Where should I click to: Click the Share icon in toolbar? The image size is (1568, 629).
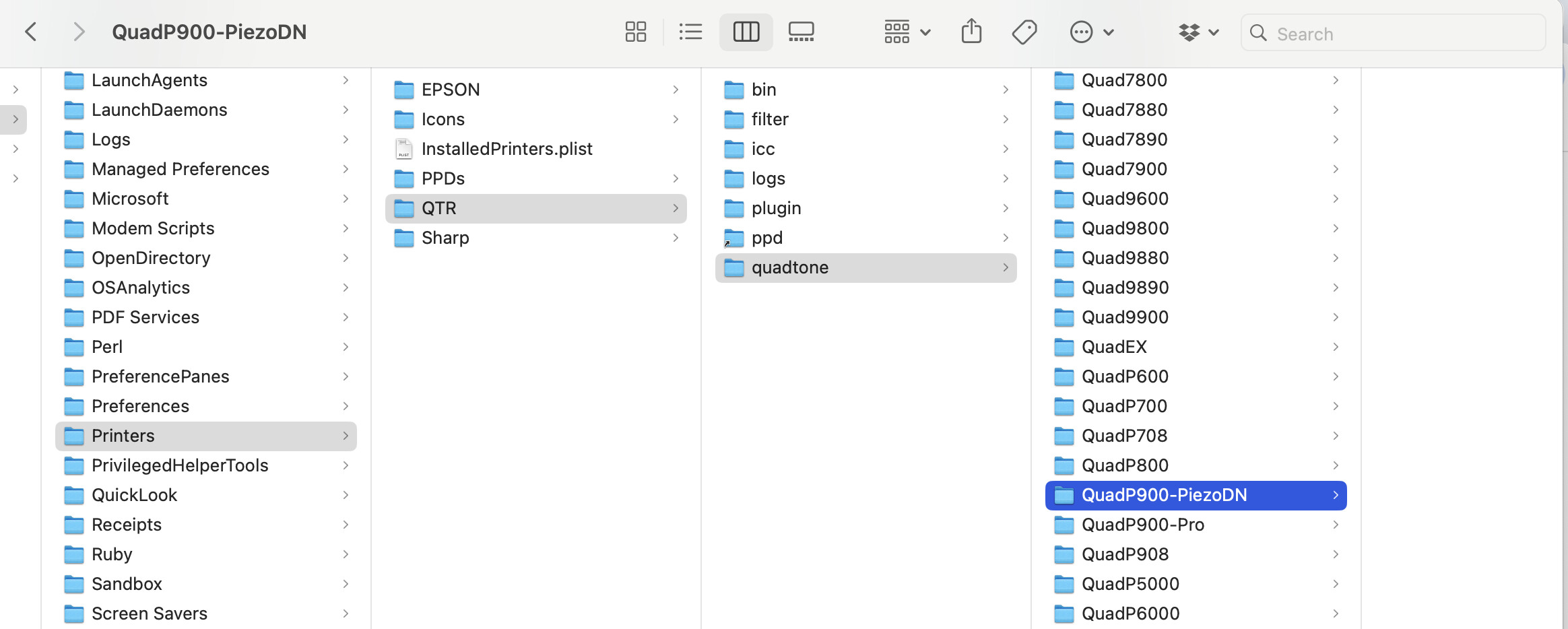pyautogui.click(x=971, y=32)
